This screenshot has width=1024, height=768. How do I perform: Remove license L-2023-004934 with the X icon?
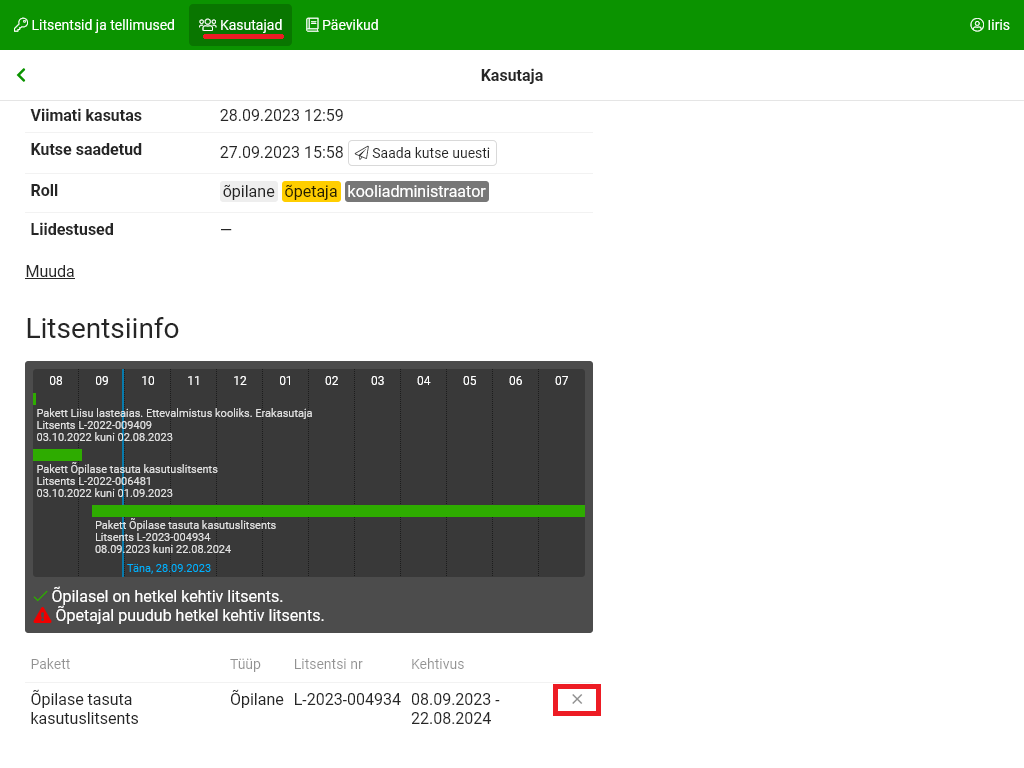click(577, 700)
